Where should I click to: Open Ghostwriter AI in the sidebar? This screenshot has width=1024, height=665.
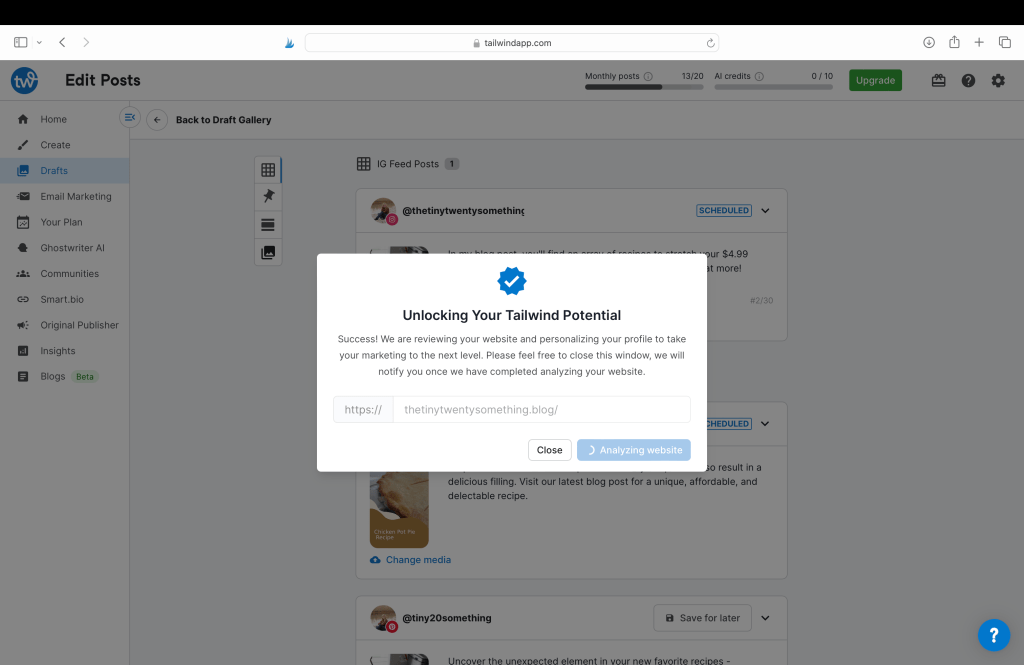(x=72, y=248)
